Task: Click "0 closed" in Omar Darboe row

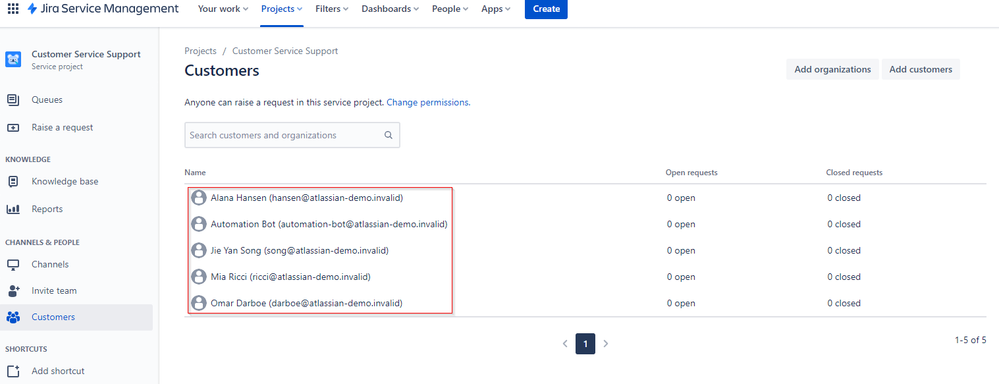Action: (844, 303)
